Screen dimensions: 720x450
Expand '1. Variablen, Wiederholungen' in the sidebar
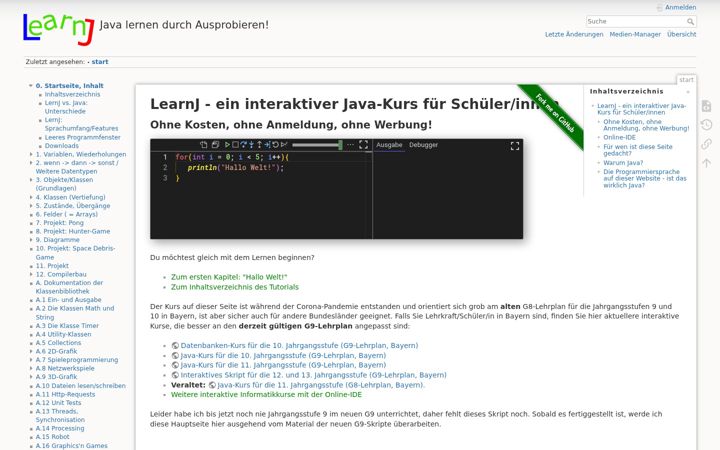point(31,154)
